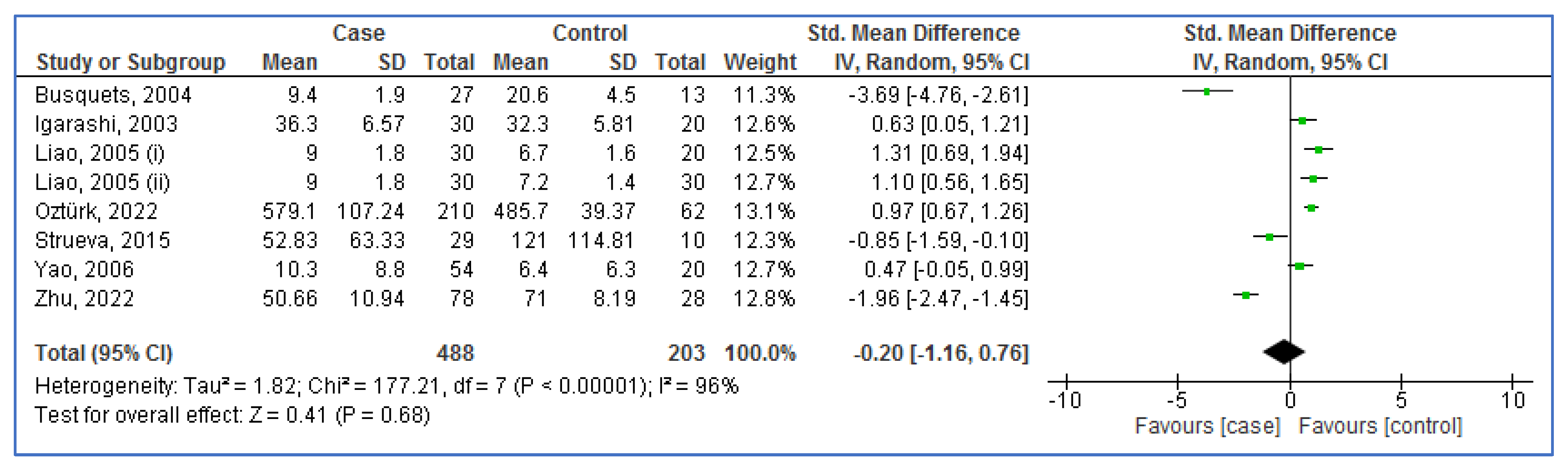The width and height of the screenshot is (1568, 467).
Task: Click the "Study or Subgroup" column header
Action: (131, 62)
